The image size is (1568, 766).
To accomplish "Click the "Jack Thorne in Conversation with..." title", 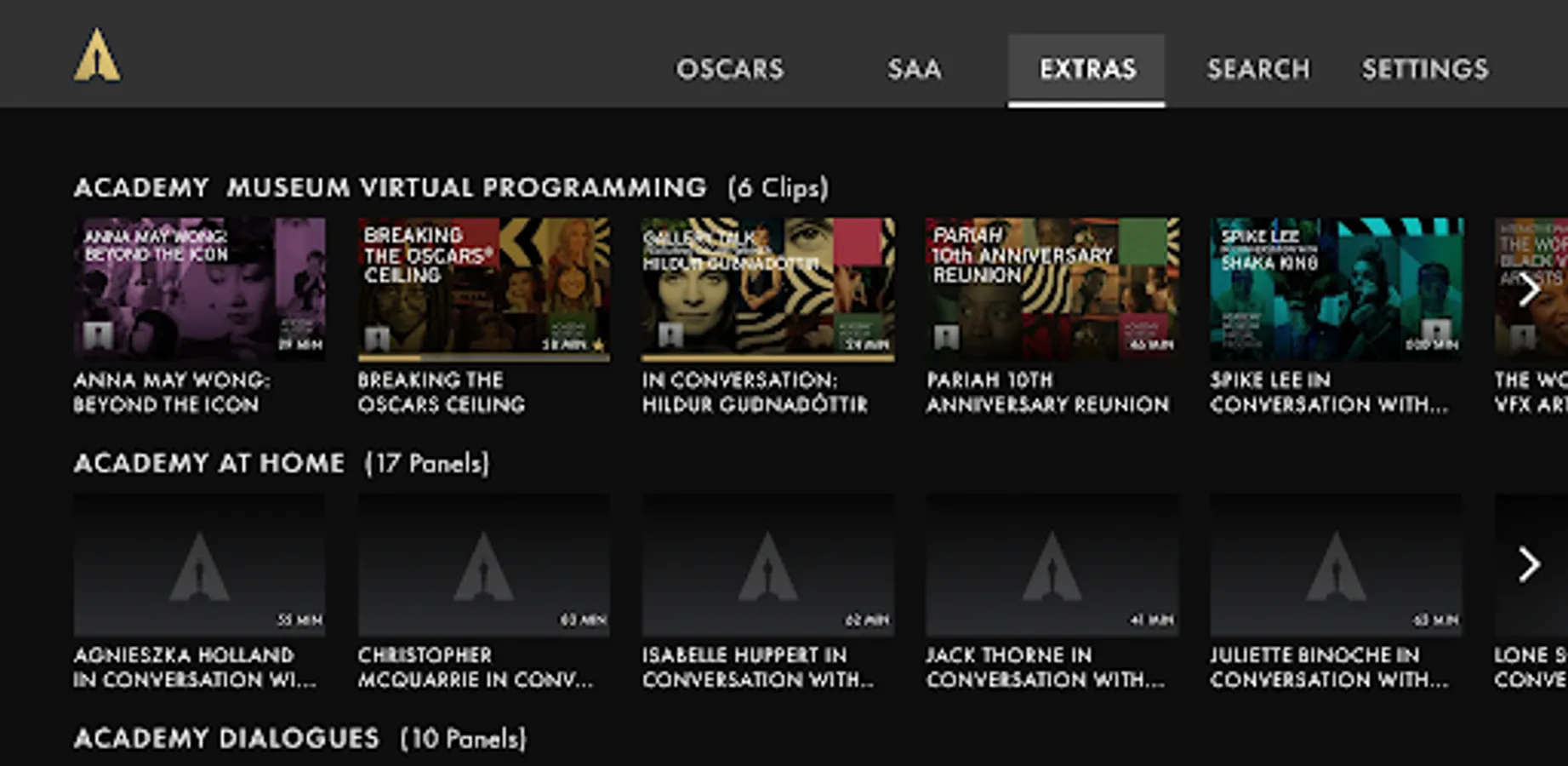I will point(1046,667).
